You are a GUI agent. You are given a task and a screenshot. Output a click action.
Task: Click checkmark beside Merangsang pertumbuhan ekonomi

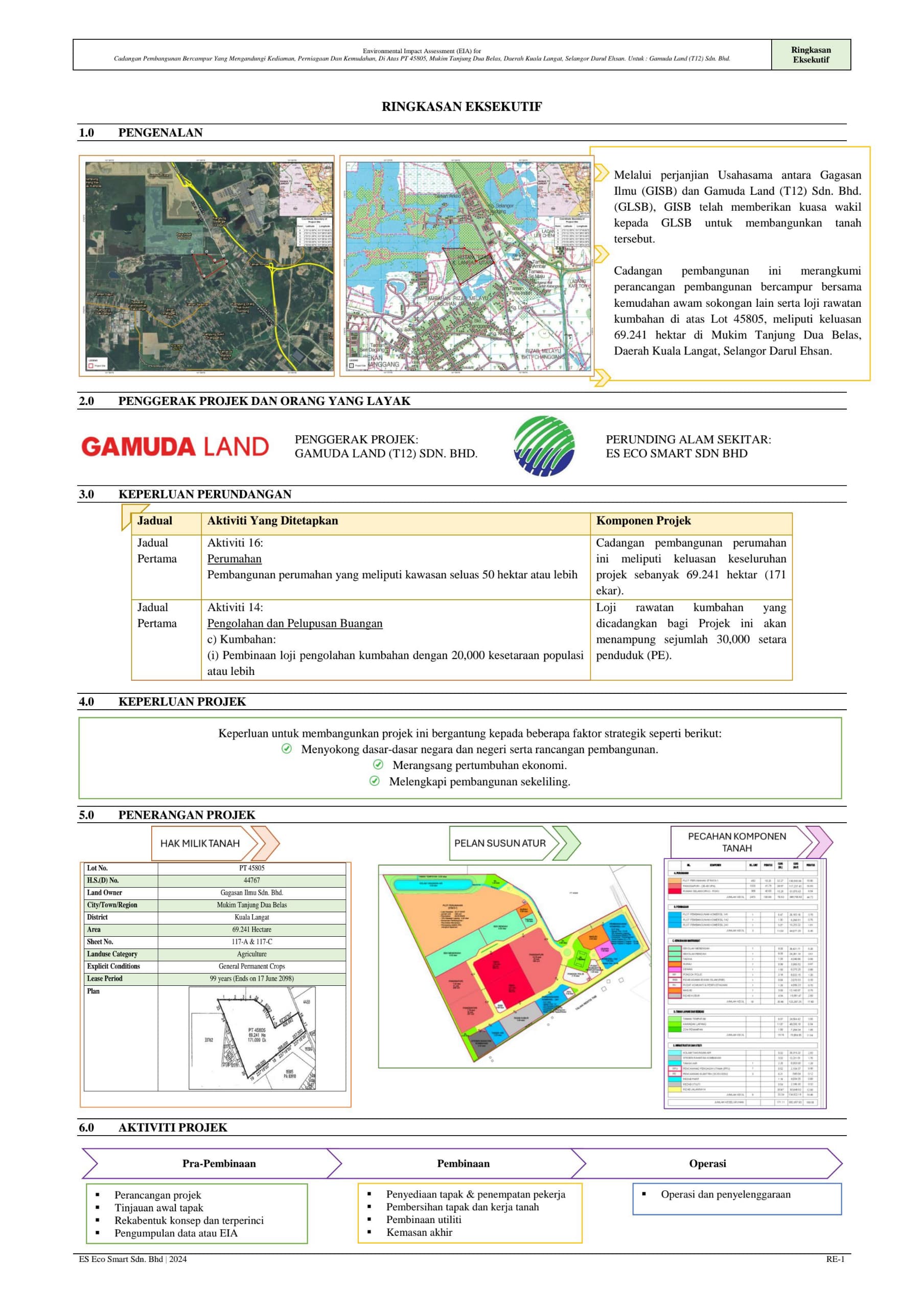tap(378, 765)
